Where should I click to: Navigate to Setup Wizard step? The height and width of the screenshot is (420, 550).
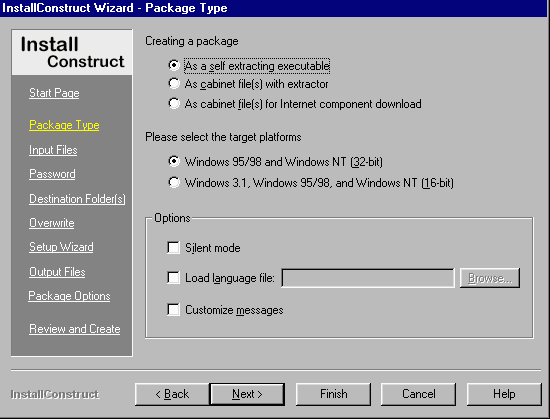pyautogui.click(x=61, y=247)
